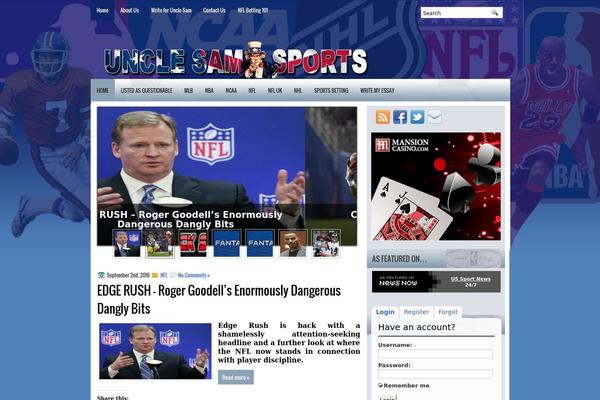Open About Us in the top menu

(x=129, y=10)
